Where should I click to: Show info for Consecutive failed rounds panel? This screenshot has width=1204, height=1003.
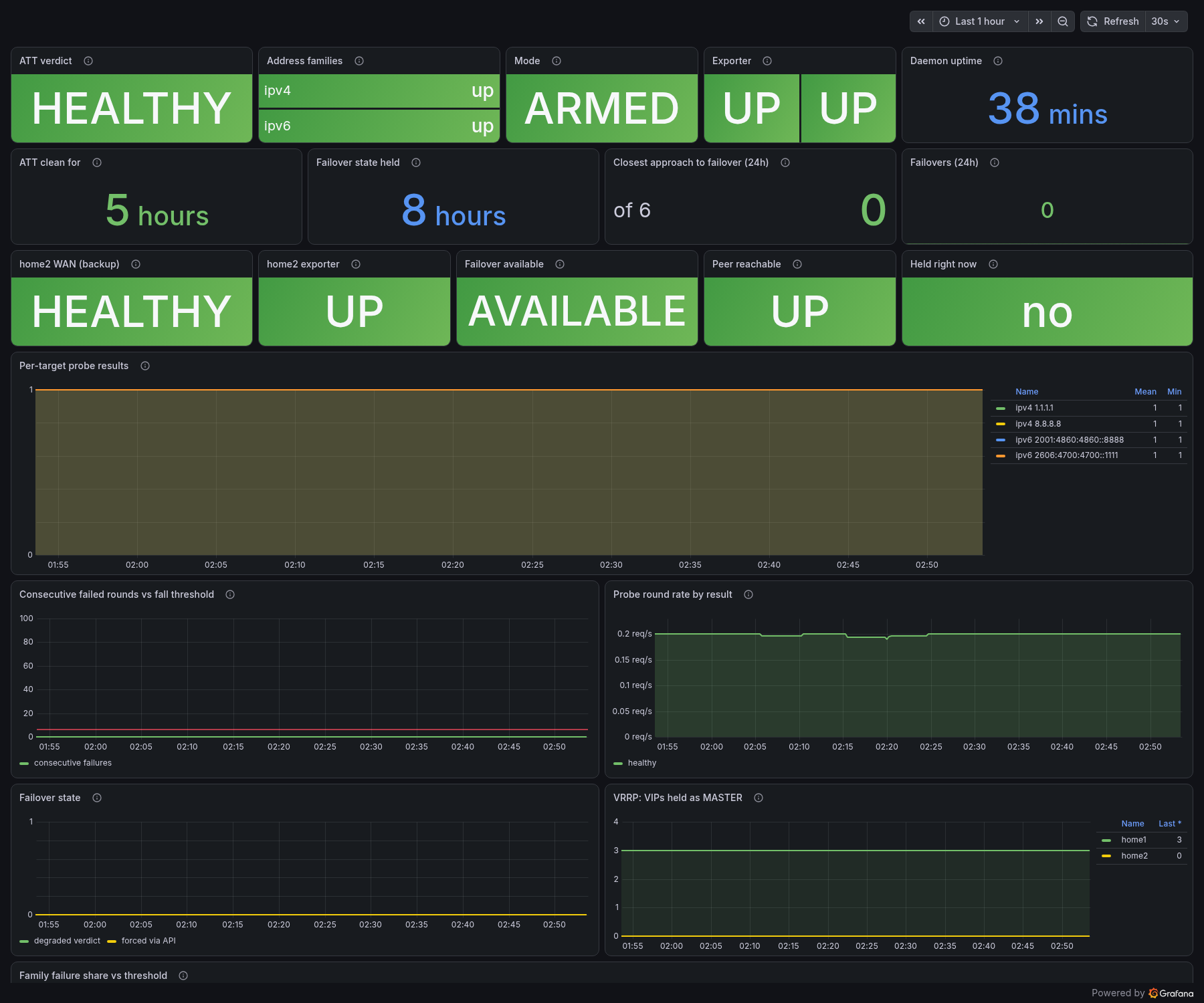coord(230,594)
